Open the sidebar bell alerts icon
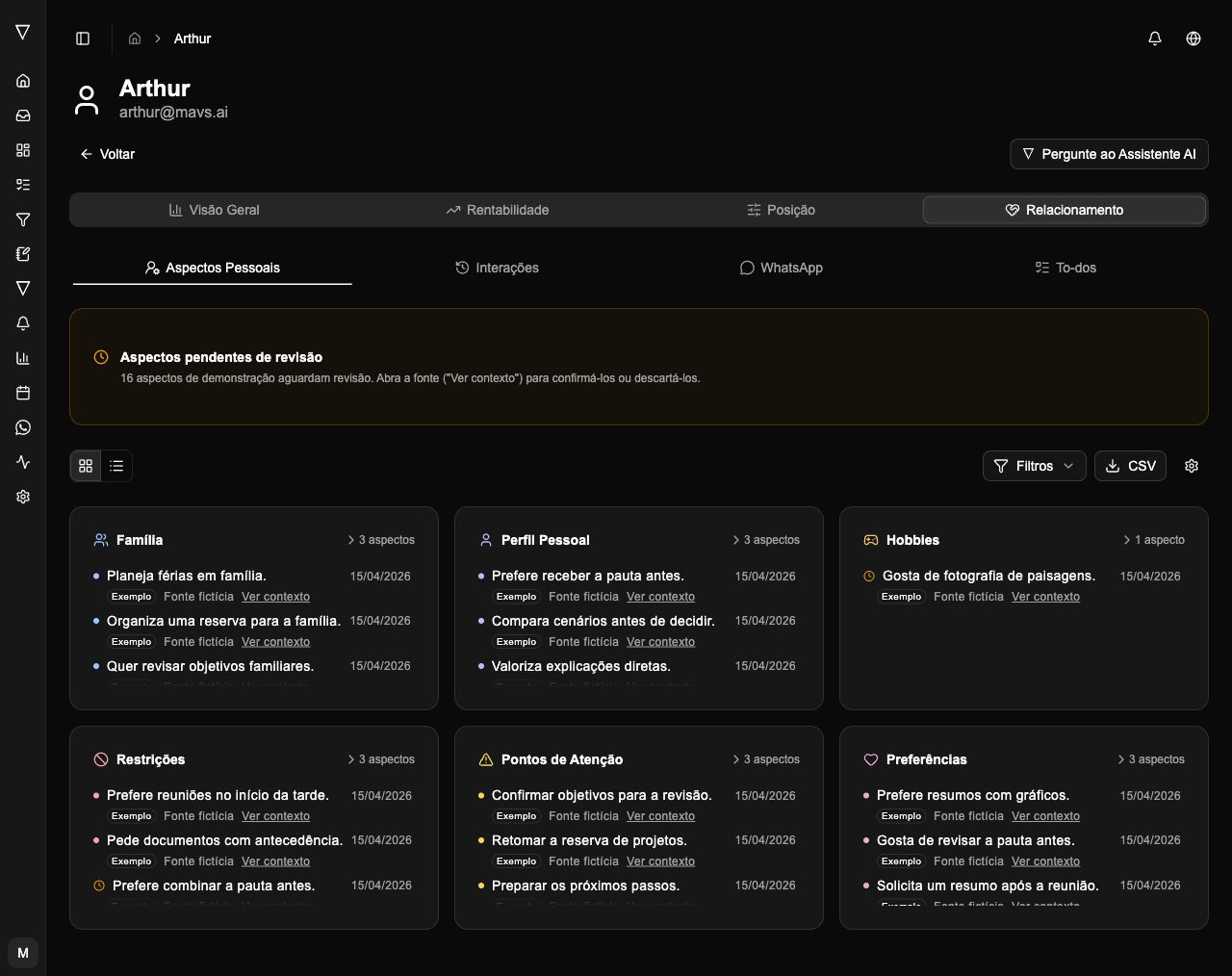The image size is (1232, 976). click(x=23, y=323)
